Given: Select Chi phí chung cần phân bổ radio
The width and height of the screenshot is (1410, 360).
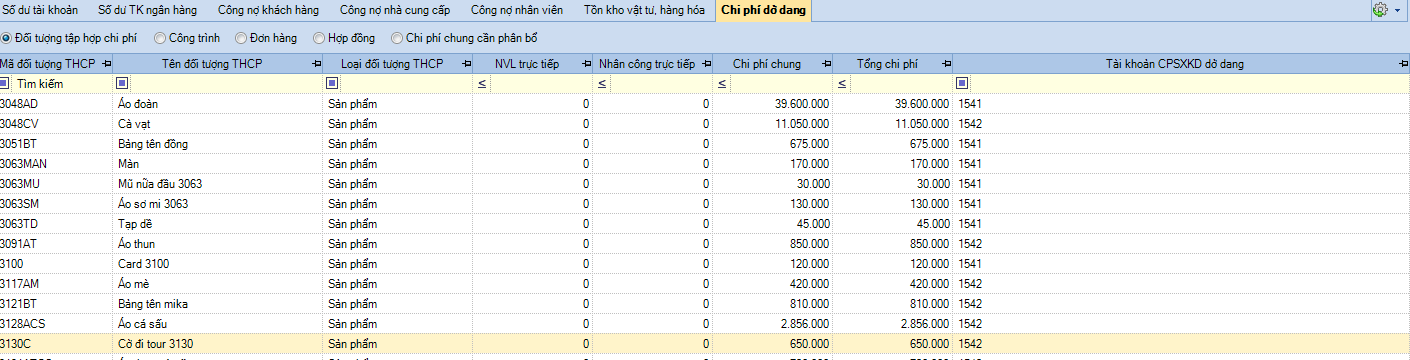Looking at the screenshot, I should (x=398, y=38).
